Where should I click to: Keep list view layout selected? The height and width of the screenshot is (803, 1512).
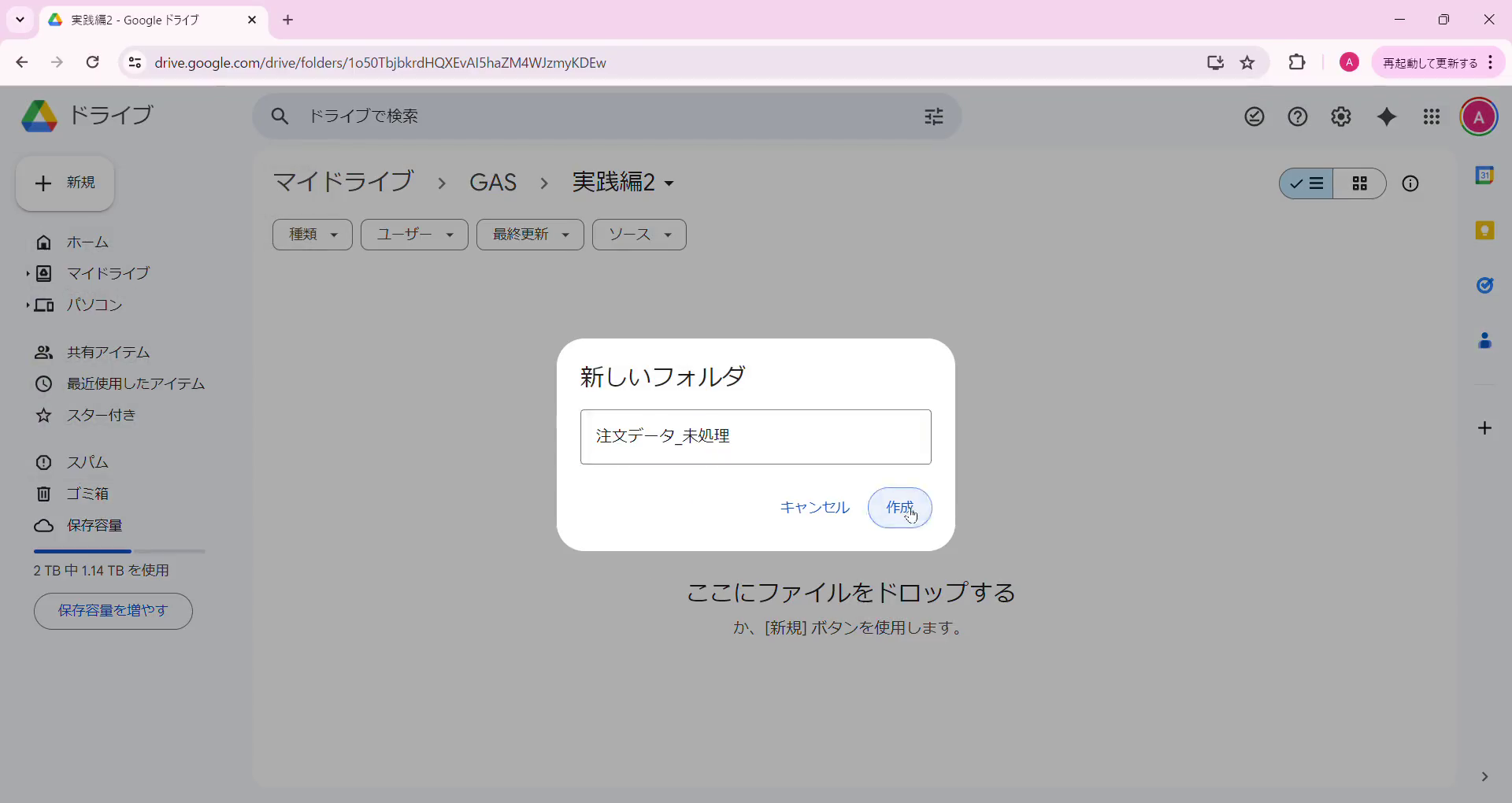1307,183
